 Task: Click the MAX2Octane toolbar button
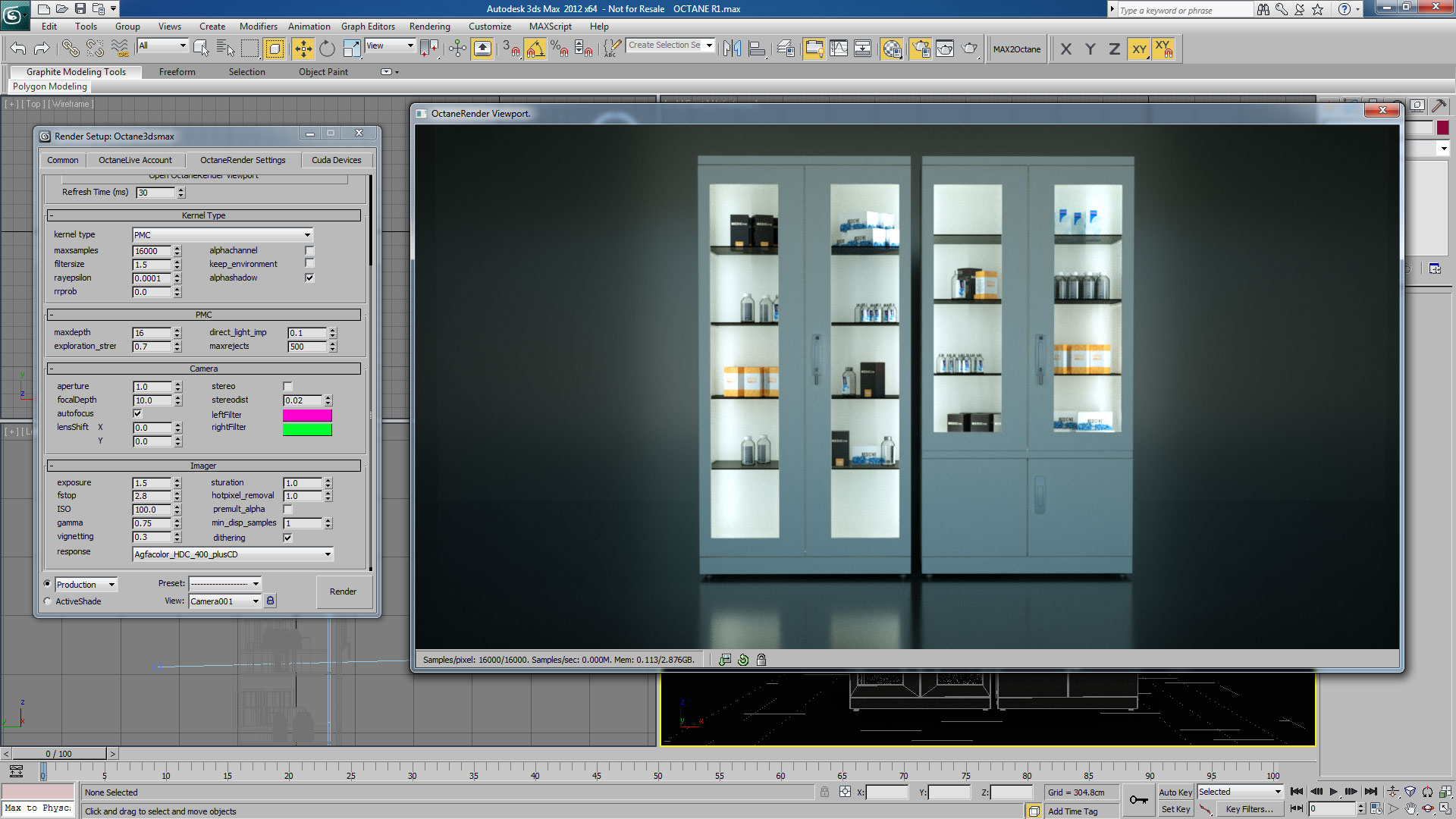coord(1016,49)
